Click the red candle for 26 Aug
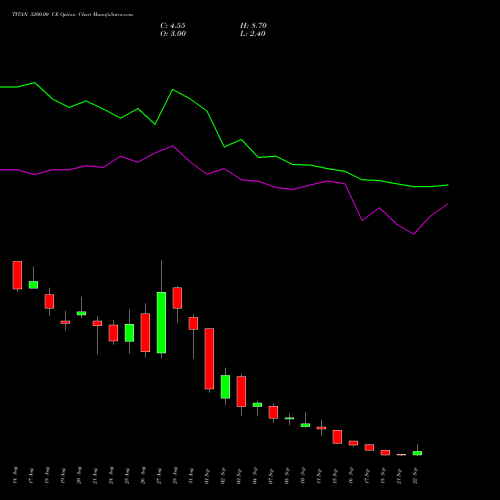Image resolution: width=500 pixels, height=500 pixels. pyautogui.click(x=145, y=332)
